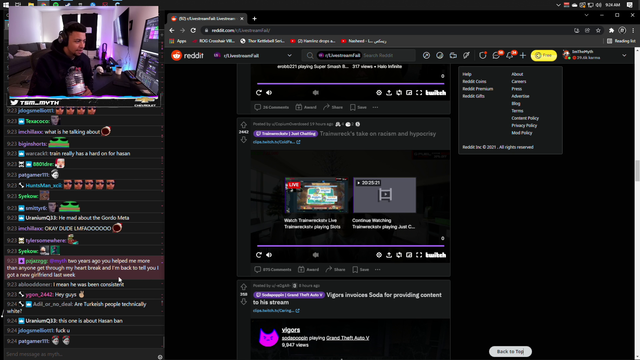Click the Trainwreckstv Just Chatting flair

[x=285, y=133]
